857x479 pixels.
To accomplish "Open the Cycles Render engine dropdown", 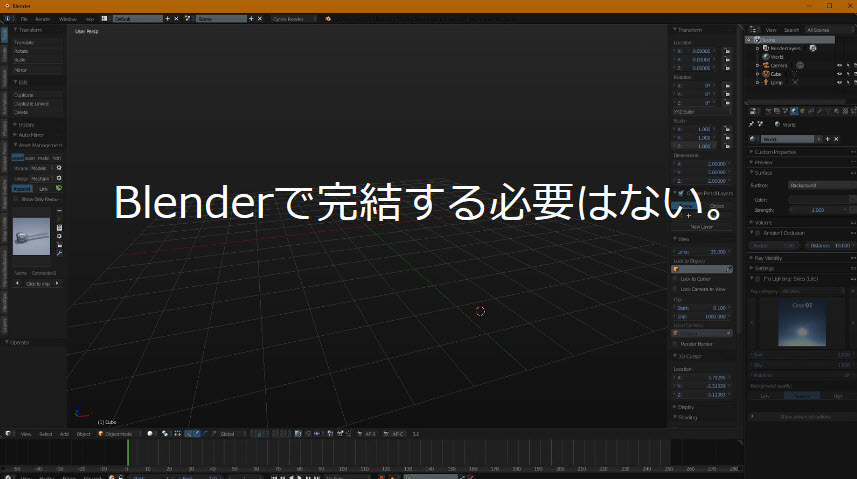I will [x=294, y=19].
